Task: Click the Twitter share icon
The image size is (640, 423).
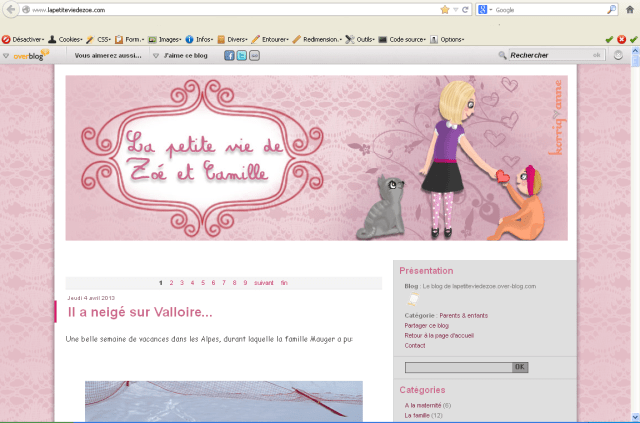Action: [241, 55]
